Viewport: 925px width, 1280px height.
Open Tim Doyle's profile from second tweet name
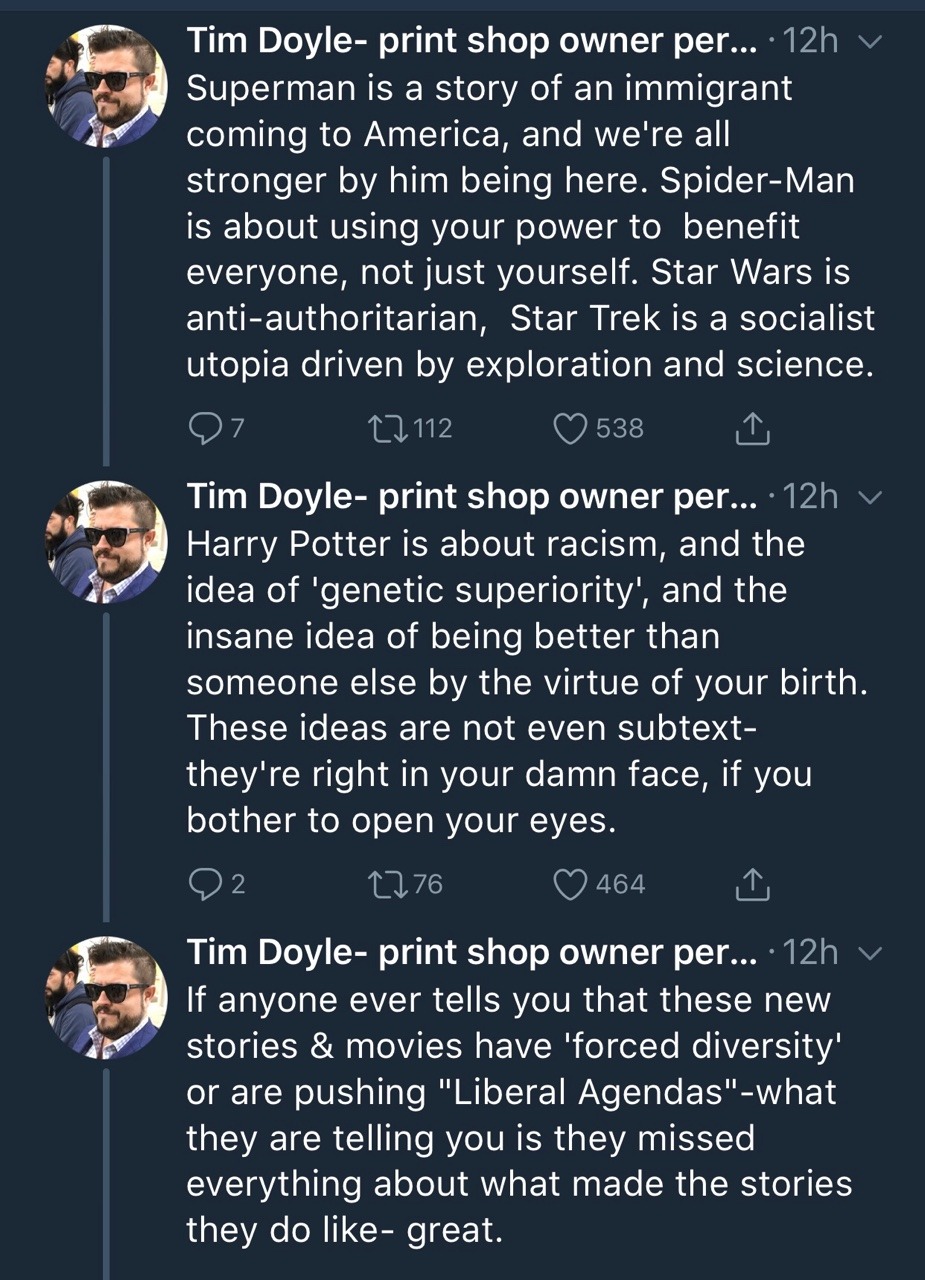click(472, 497)
